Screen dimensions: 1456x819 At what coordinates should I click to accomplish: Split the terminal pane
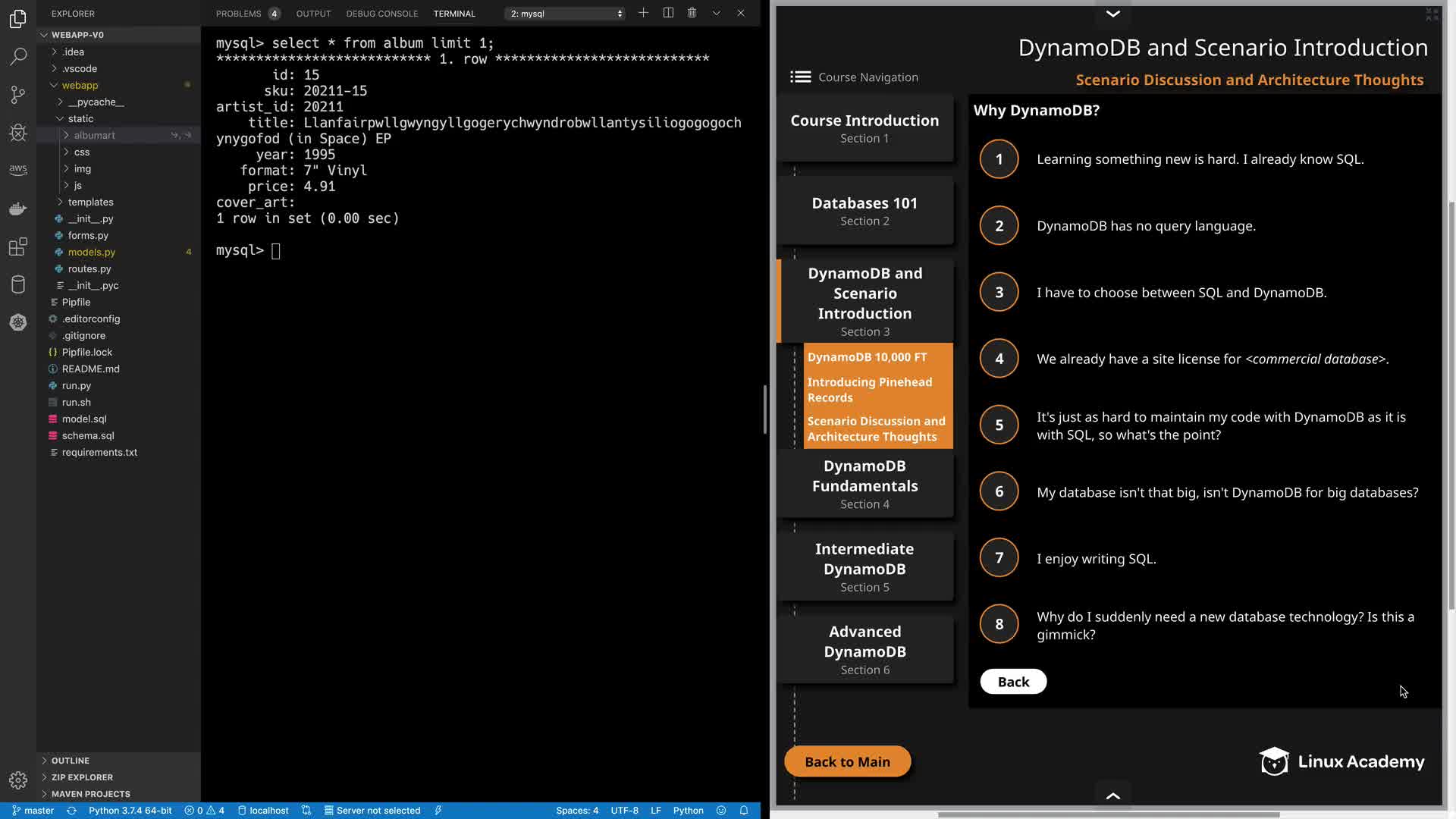[x=668, y=13]
